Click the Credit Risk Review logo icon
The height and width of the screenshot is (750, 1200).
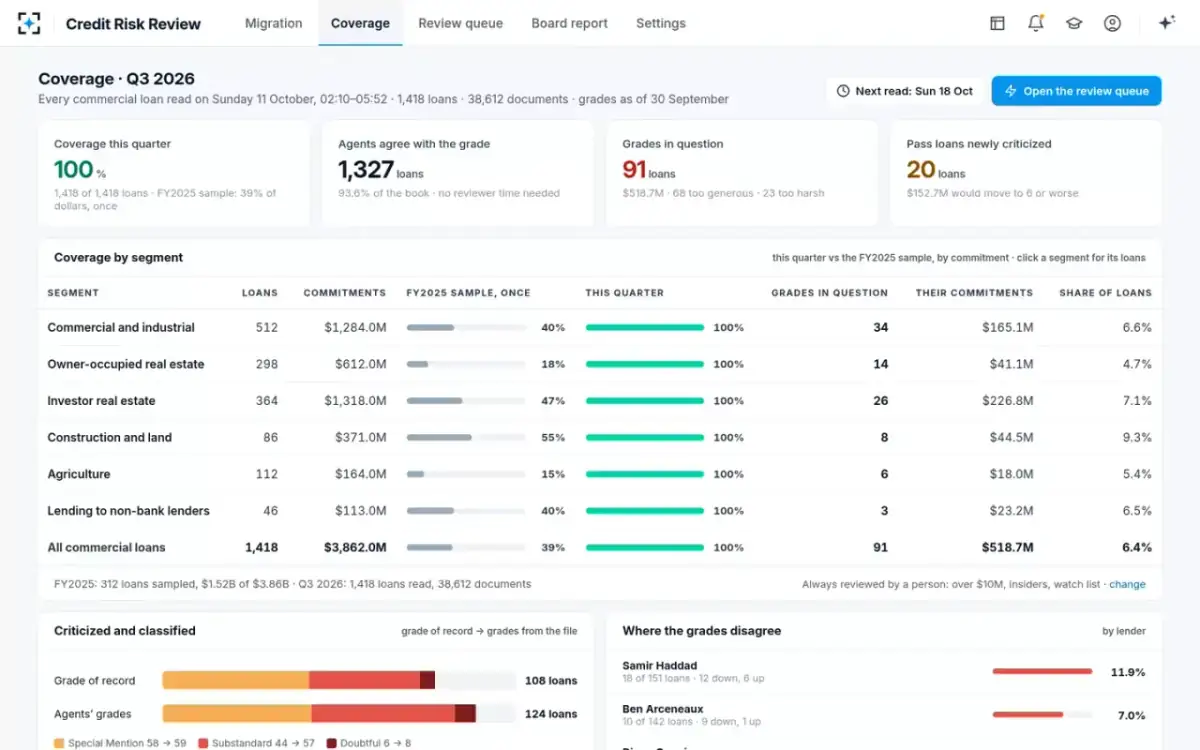coord(30,23)
